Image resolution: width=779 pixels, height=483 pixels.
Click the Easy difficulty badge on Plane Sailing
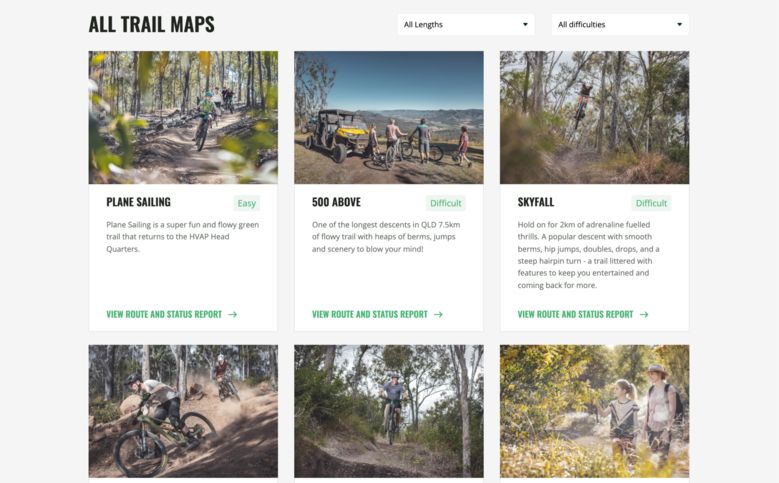pos(246,203)
